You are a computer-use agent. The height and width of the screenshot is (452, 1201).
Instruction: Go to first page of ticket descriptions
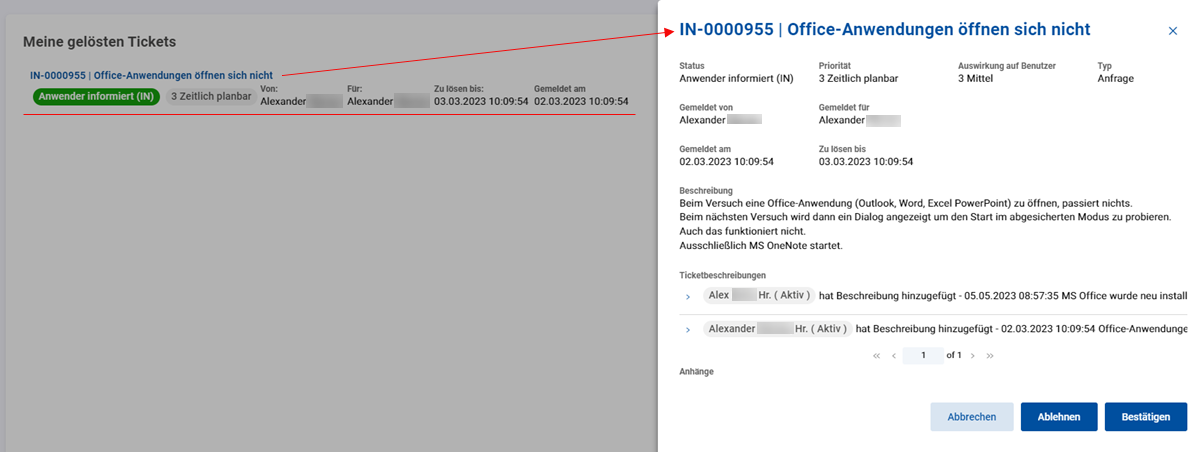tap(877, 355)
